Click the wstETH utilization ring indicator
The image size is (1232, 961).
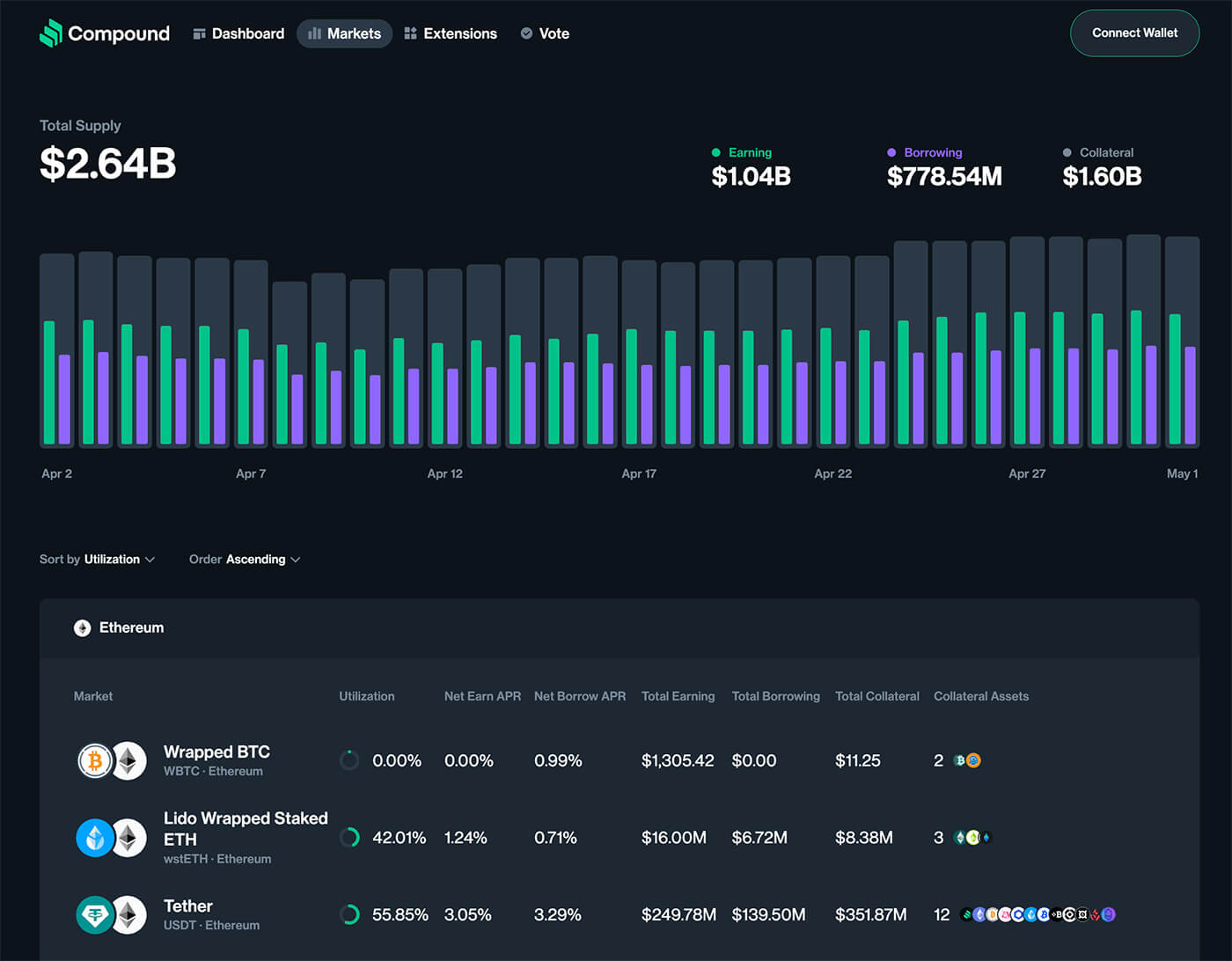pyautogui.click(x=349, y=838)
